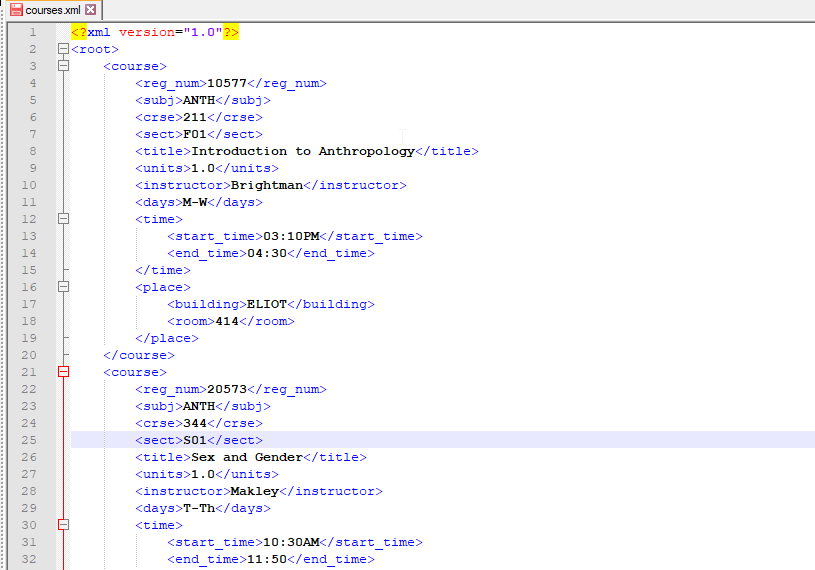Click the opening course tag on line 21
815x570 pixels.
tap(135, 373)
